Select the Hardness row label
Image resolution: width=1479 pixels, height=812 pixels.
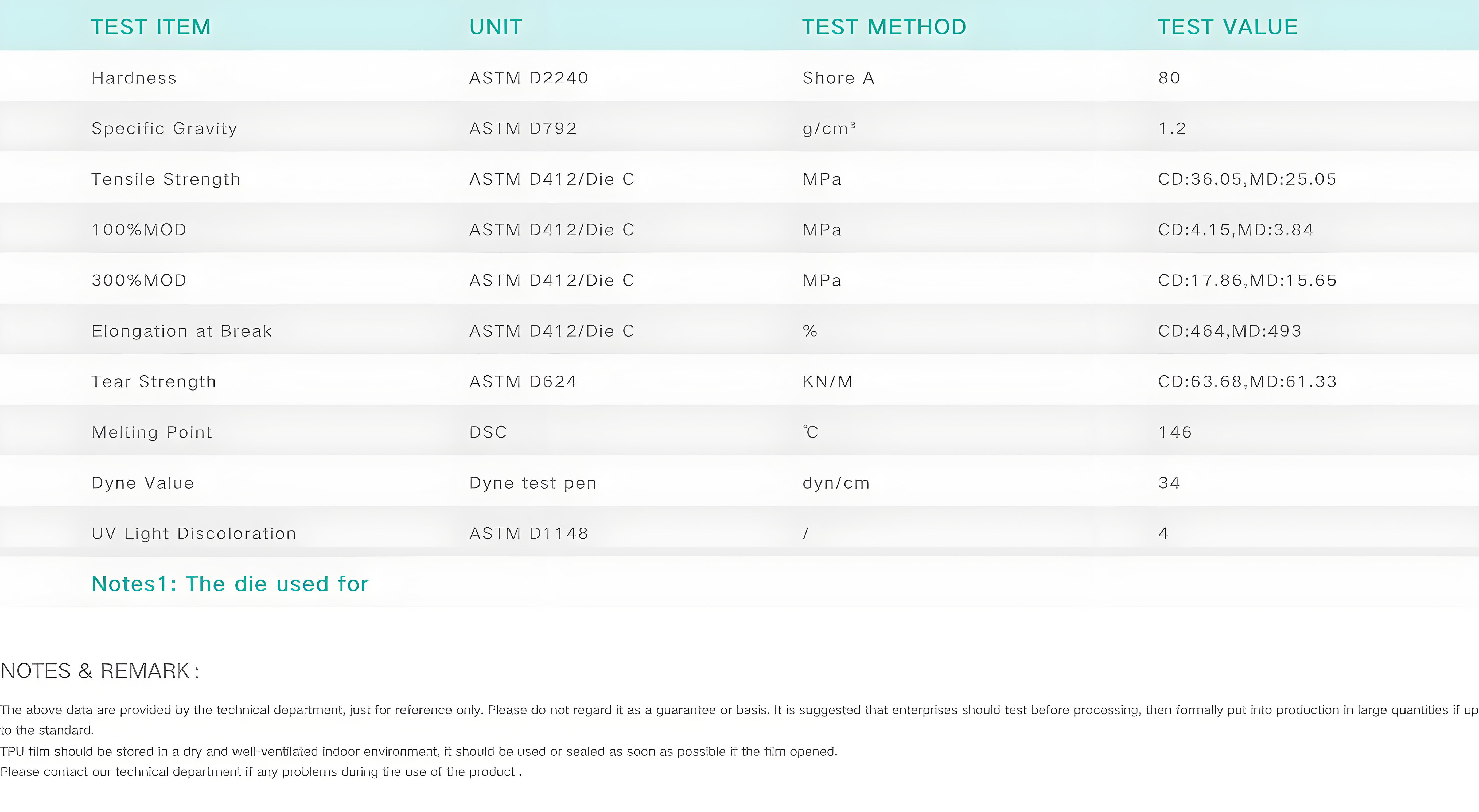pyautogui.click(x=134, y=77)
